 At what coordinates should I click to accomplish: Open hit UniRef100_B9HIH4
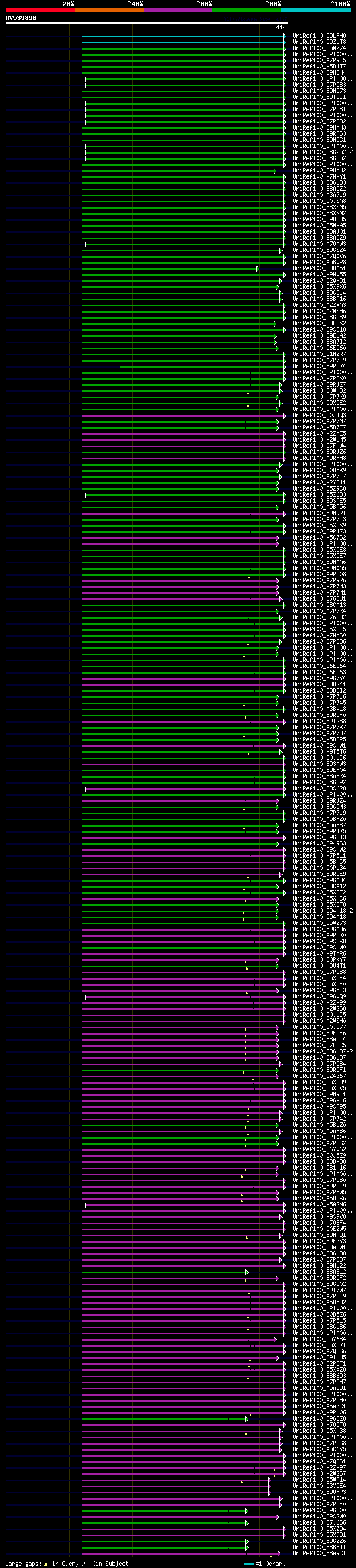pos(319,72)
